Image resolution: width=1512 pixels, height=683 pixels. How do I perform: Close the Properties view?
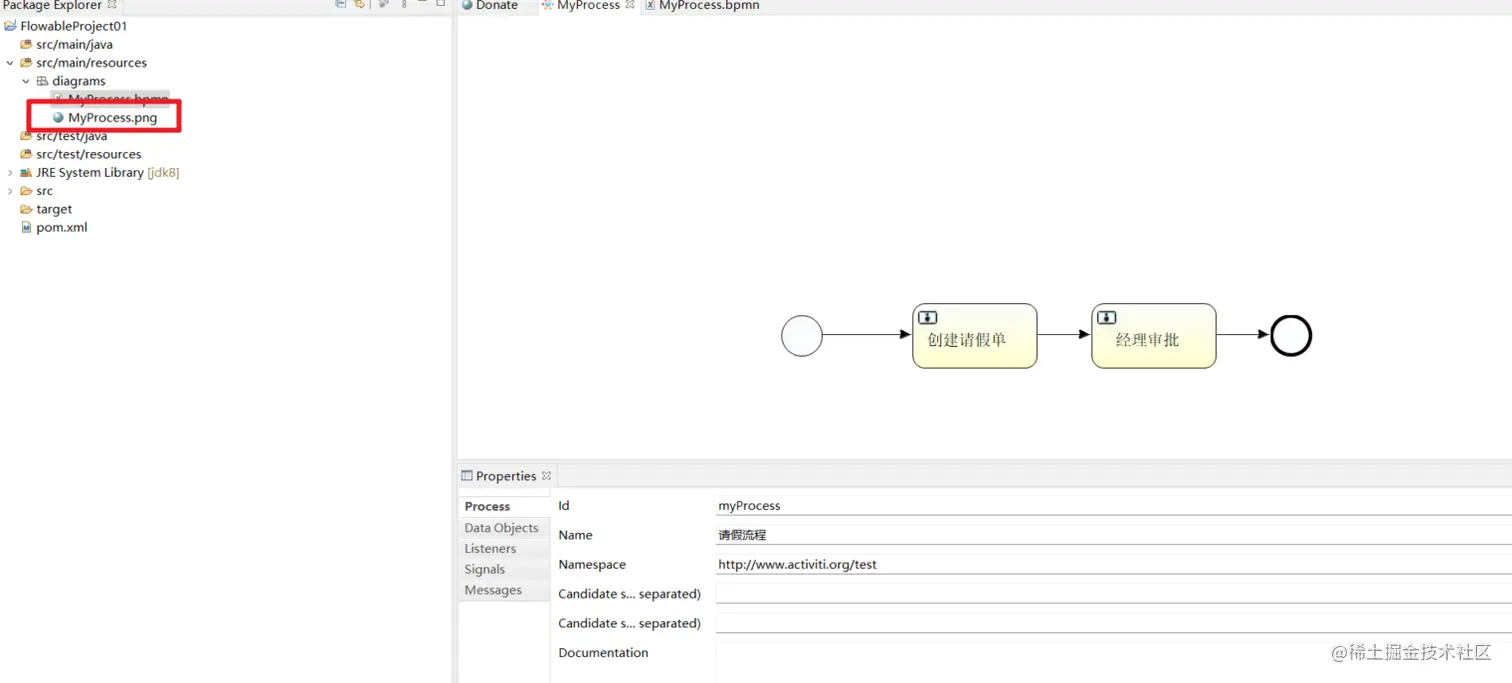[x=546, y=476]
